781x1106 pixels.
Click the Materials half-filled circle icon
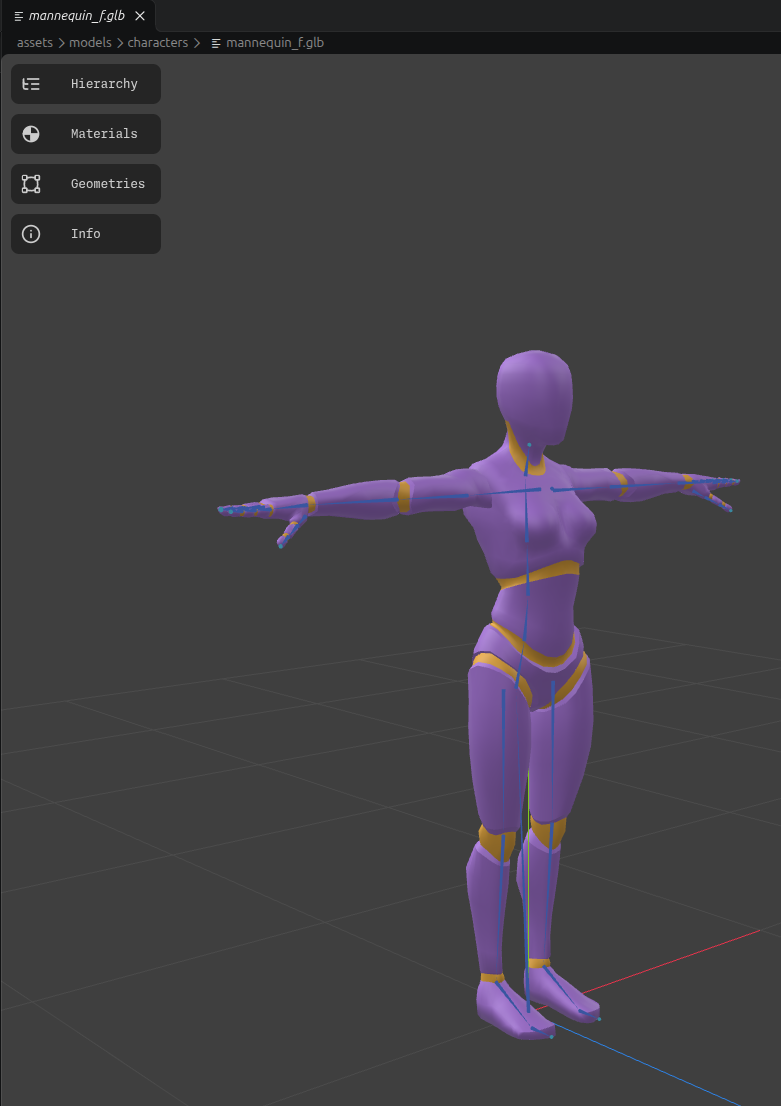(31, 134)
